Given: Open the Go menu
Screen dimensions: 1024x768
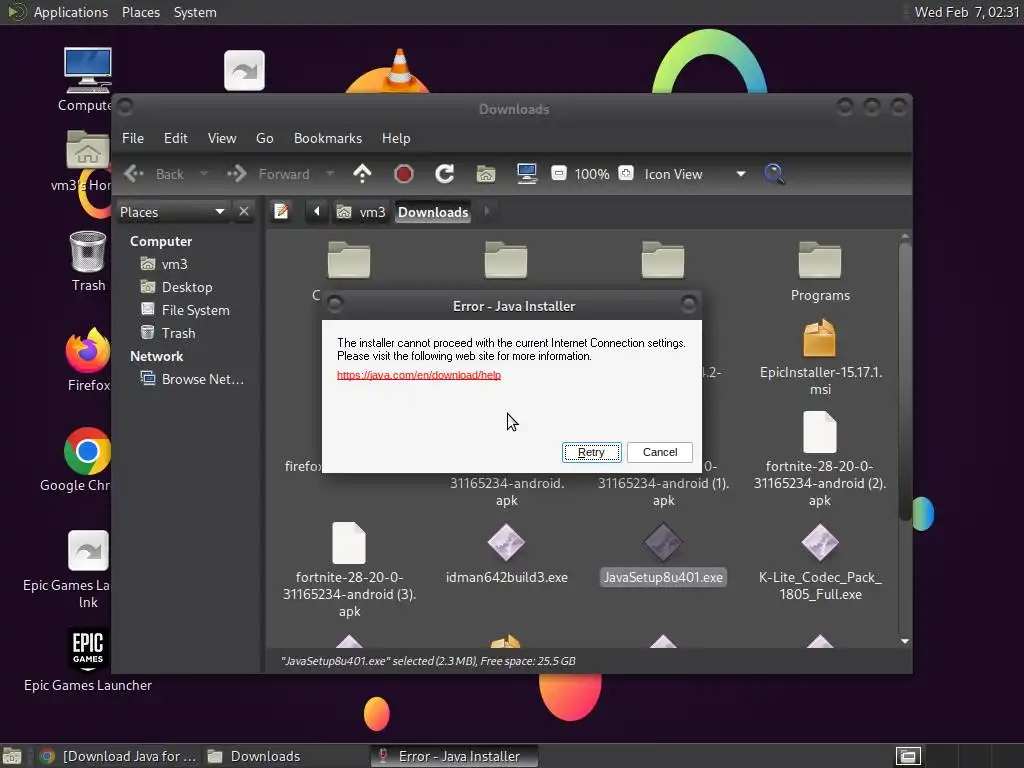Looking at the screenshot, I should [264, 138].
